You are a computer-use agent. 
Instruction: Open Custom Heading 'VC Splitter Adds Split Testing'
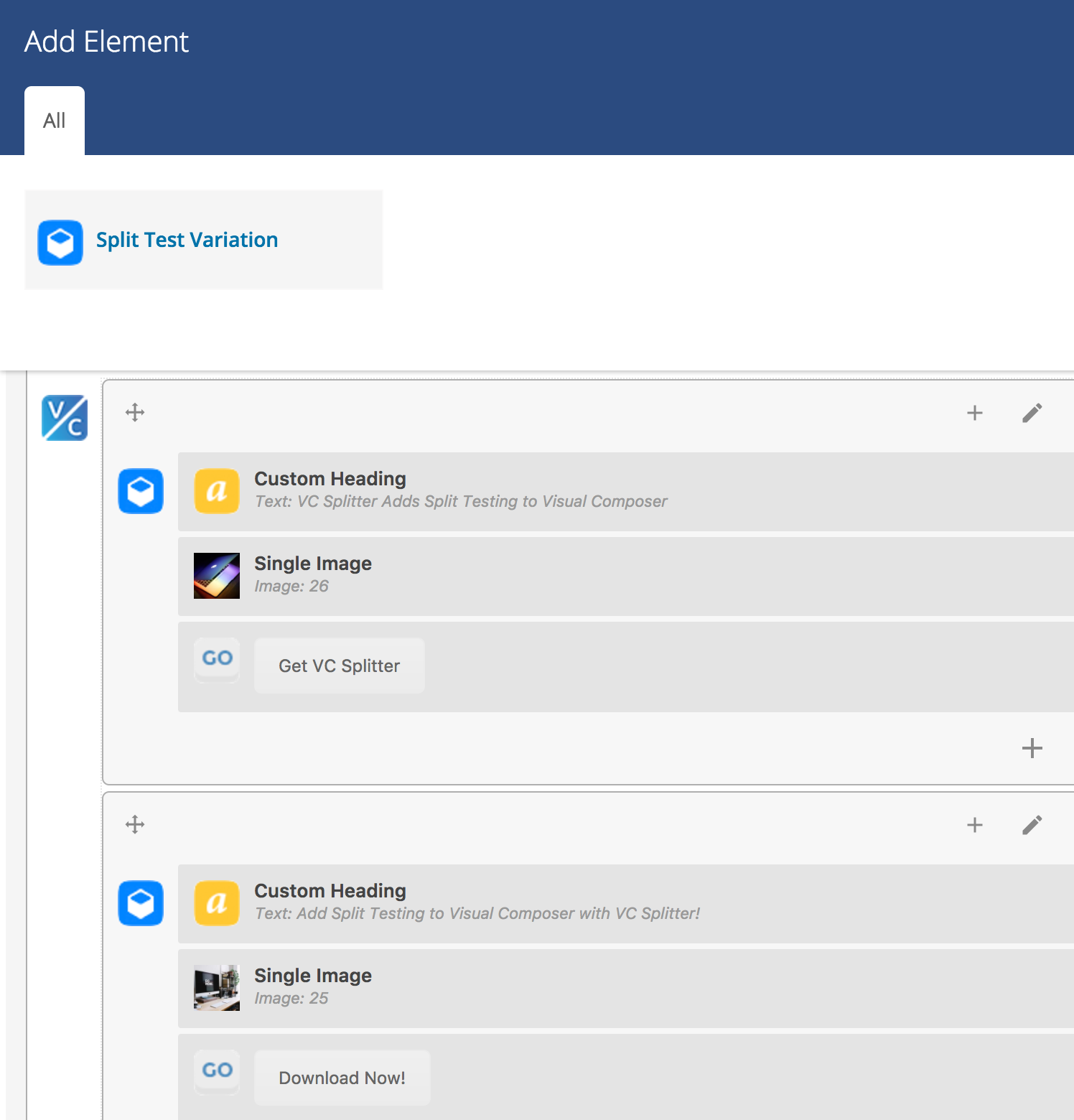click(626, 492)
